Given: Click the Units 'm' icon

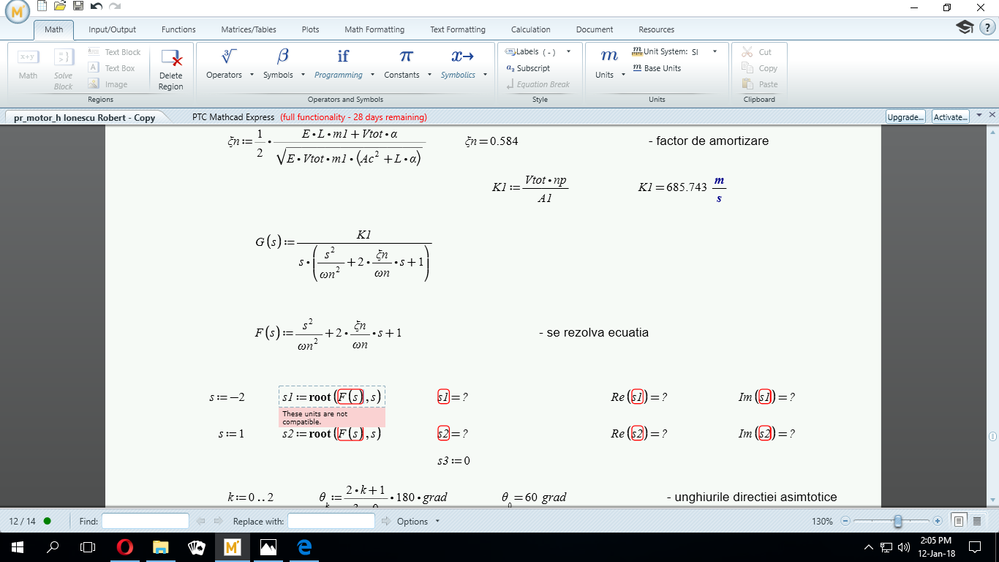Looking at the screenshot, I should click(x=608, y=57).
